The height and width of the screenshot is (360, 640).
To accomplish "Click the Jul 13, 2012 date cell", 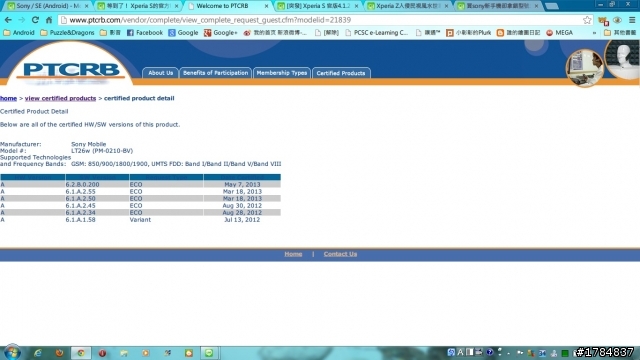I will [242, 220].
